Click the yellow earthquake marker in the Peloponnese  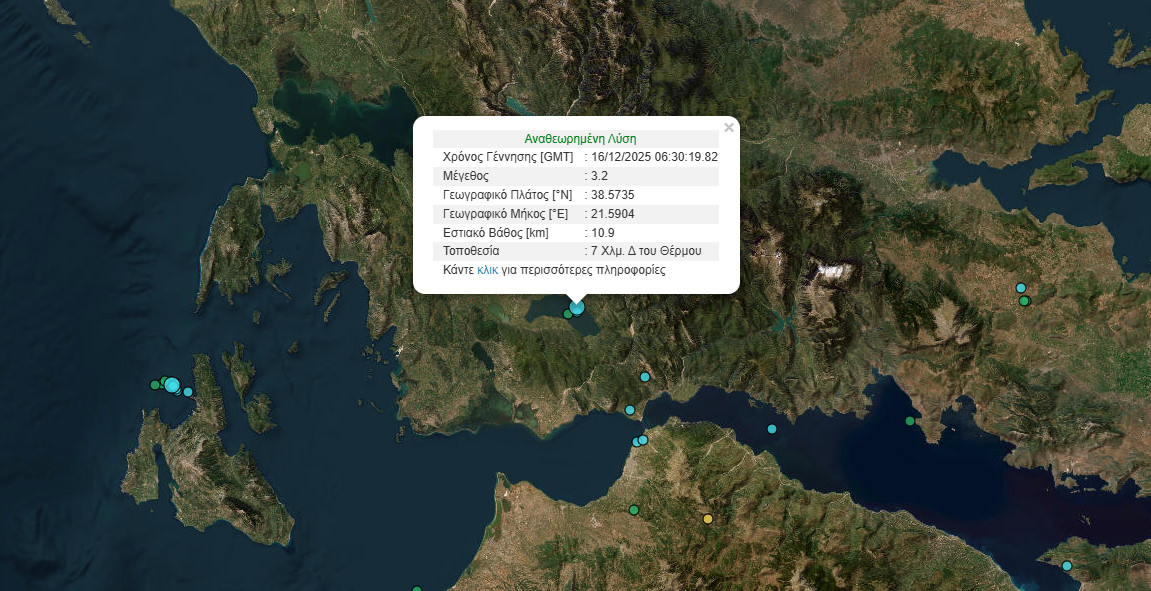708,519
